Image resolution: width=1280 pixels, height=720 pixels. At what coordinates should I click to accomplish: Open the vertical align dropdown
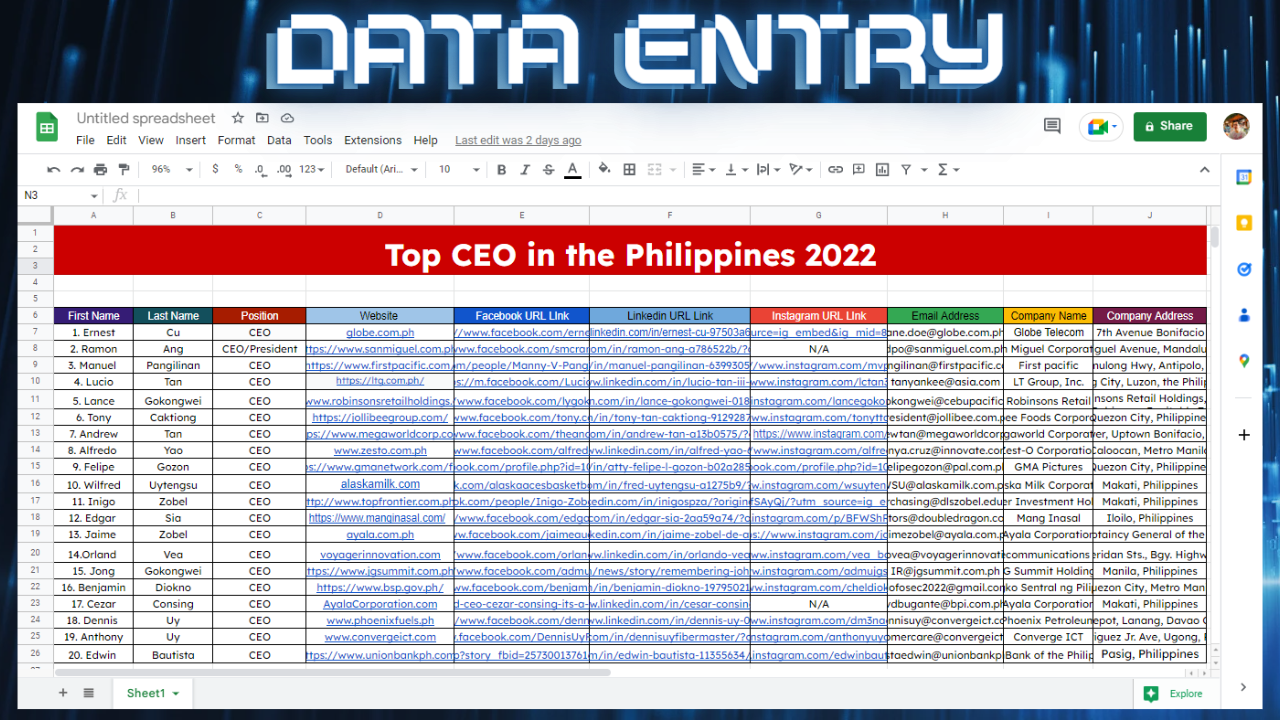pyautogui.click(x=736, y=170)
